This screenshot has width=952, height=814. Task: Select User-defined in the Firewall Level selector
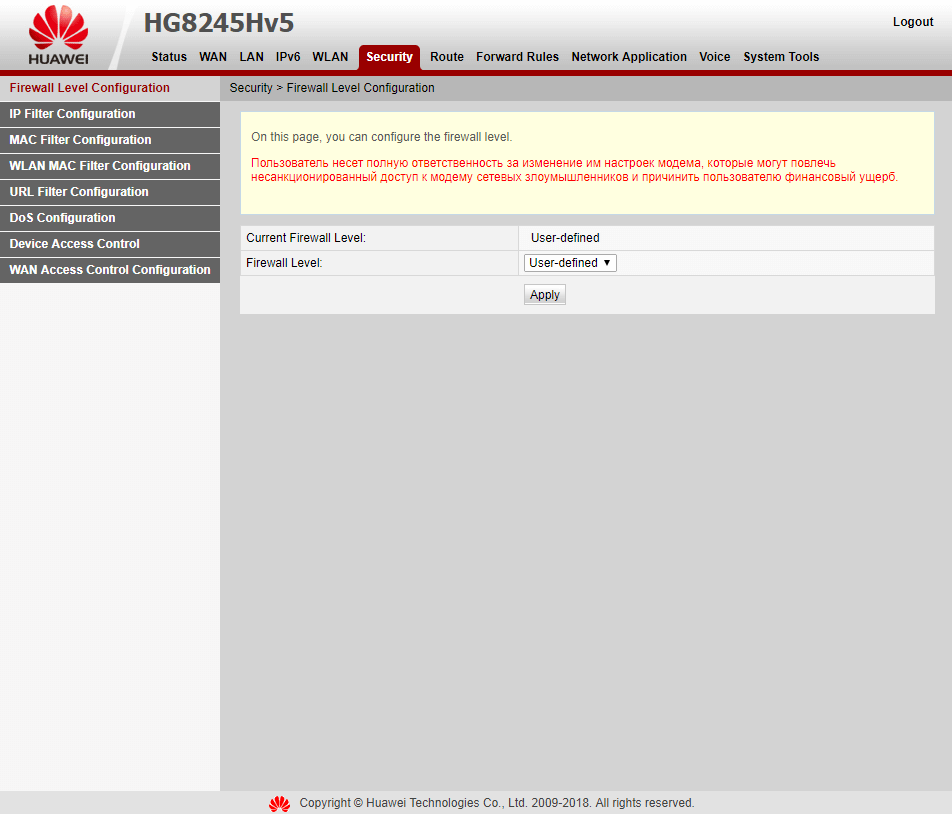(569, 262)
